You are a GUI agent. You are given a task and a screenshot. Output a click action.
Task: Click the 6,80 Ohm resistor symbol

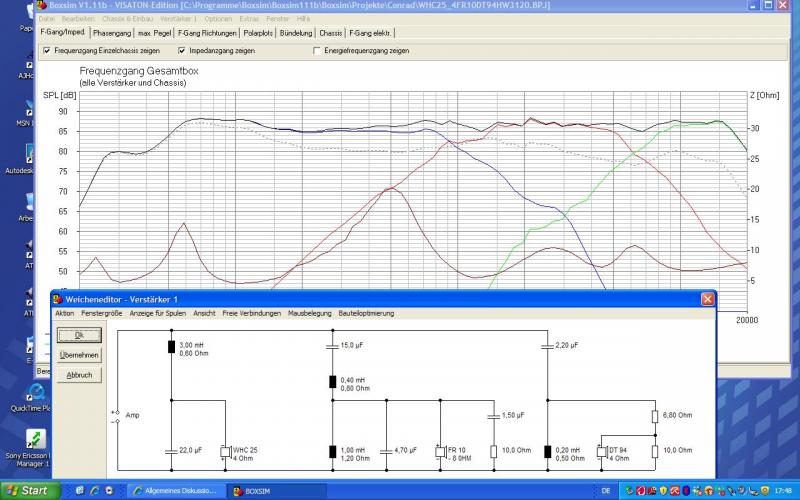pyautogui.click(x=655, y=415)
